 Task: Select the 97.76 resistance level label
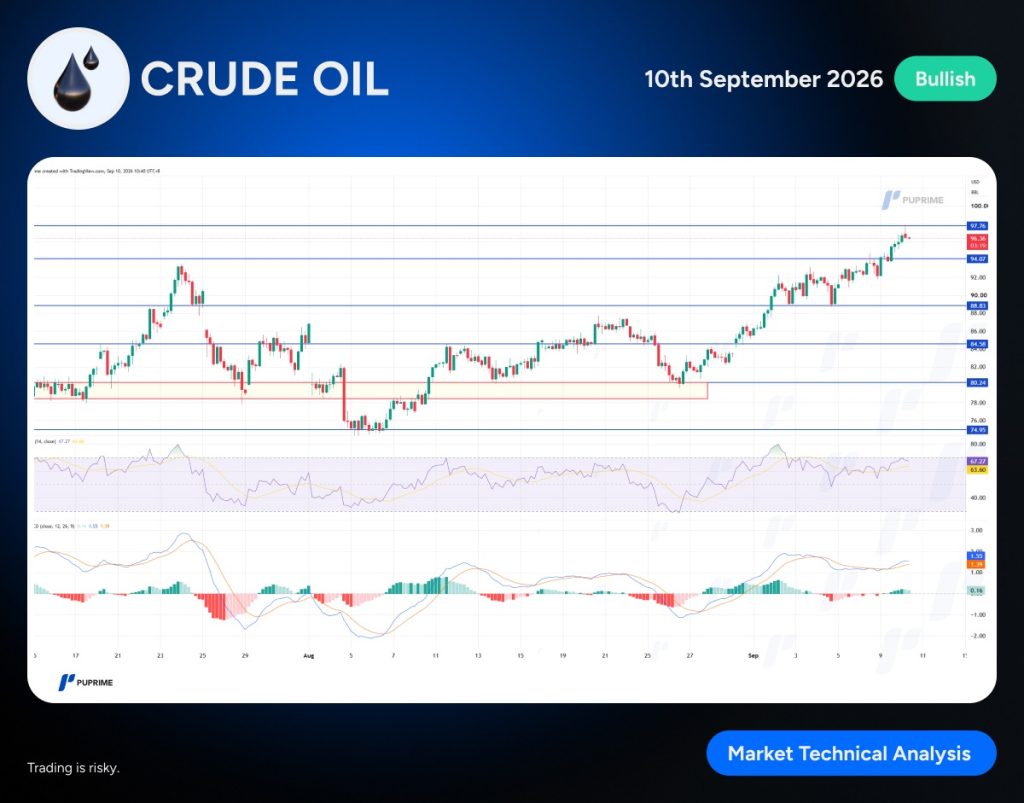978,226
